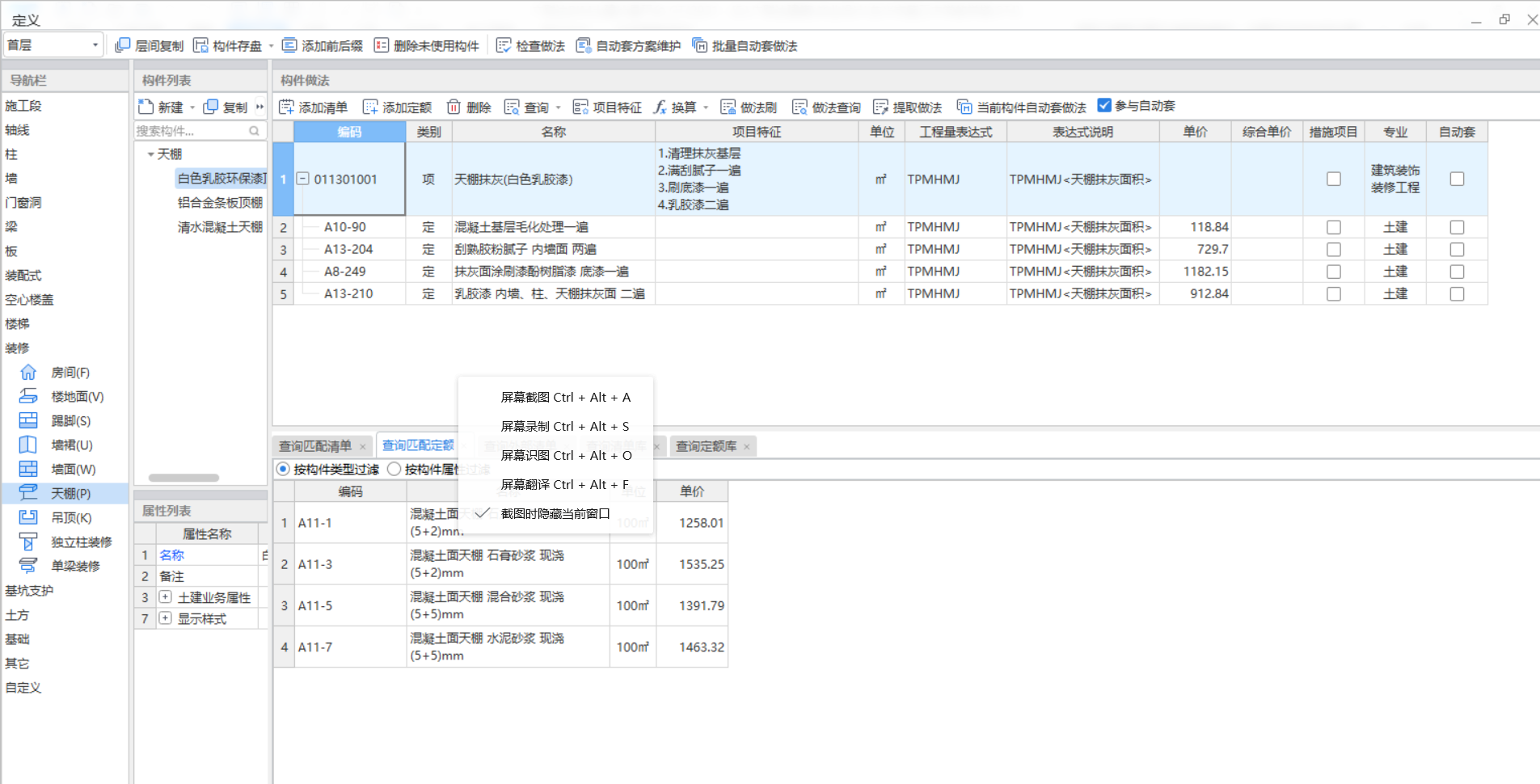Collapse row 011301001 minus box
The width and height of the screenshot is (1540, 784).
pos(303,179)
